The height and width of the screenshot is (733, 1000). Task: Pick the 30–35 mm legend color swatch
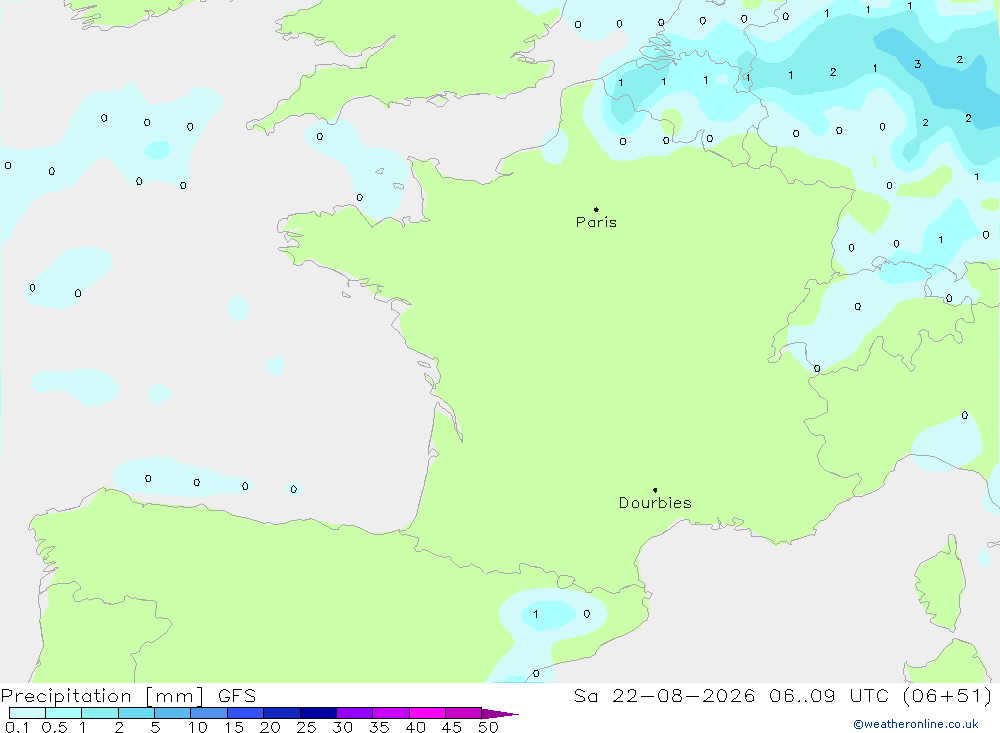[355, 713]
